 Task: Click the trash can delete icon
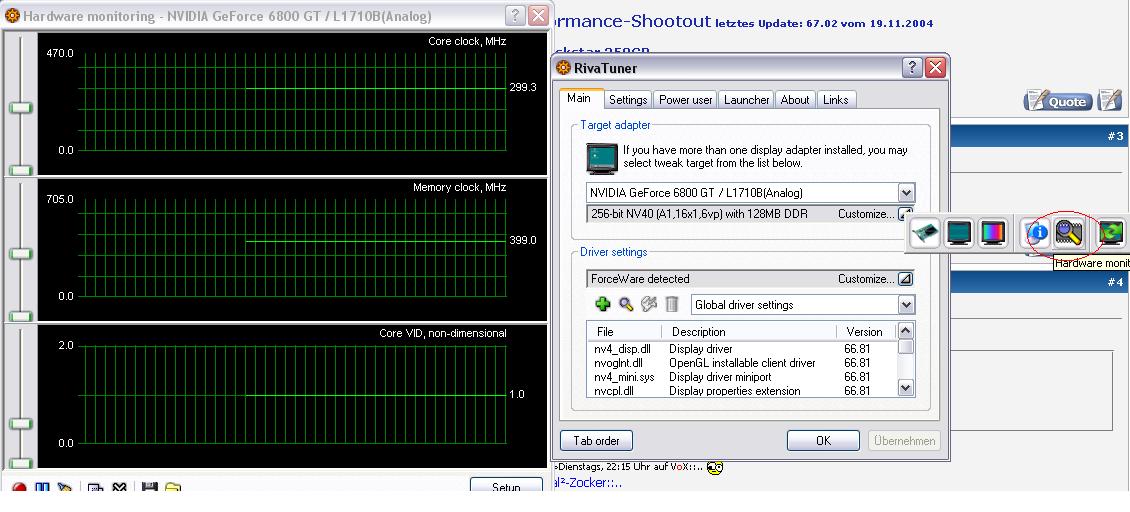point(672,304)
